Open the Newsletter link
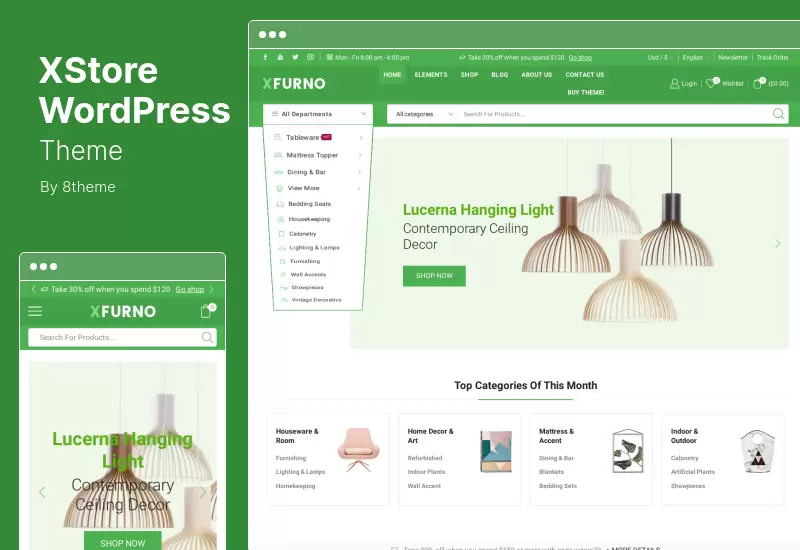The height and width of the screenshot is (550, 800). tap(733, 57)
